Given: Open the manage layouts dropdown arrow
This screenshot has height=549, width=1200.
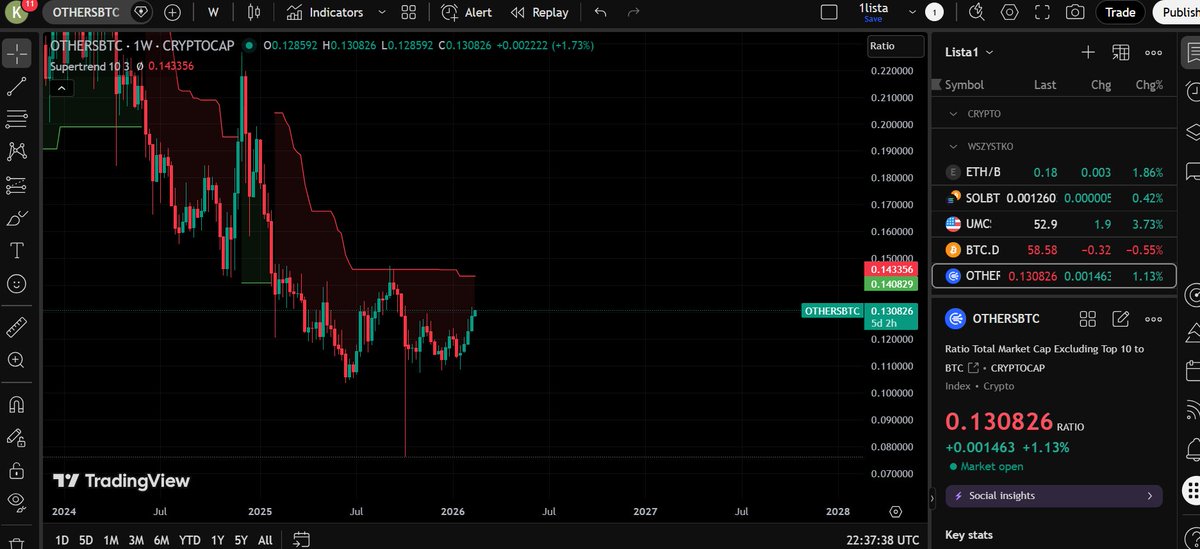Looking at the screenshot, I should [x=911, y=12].
